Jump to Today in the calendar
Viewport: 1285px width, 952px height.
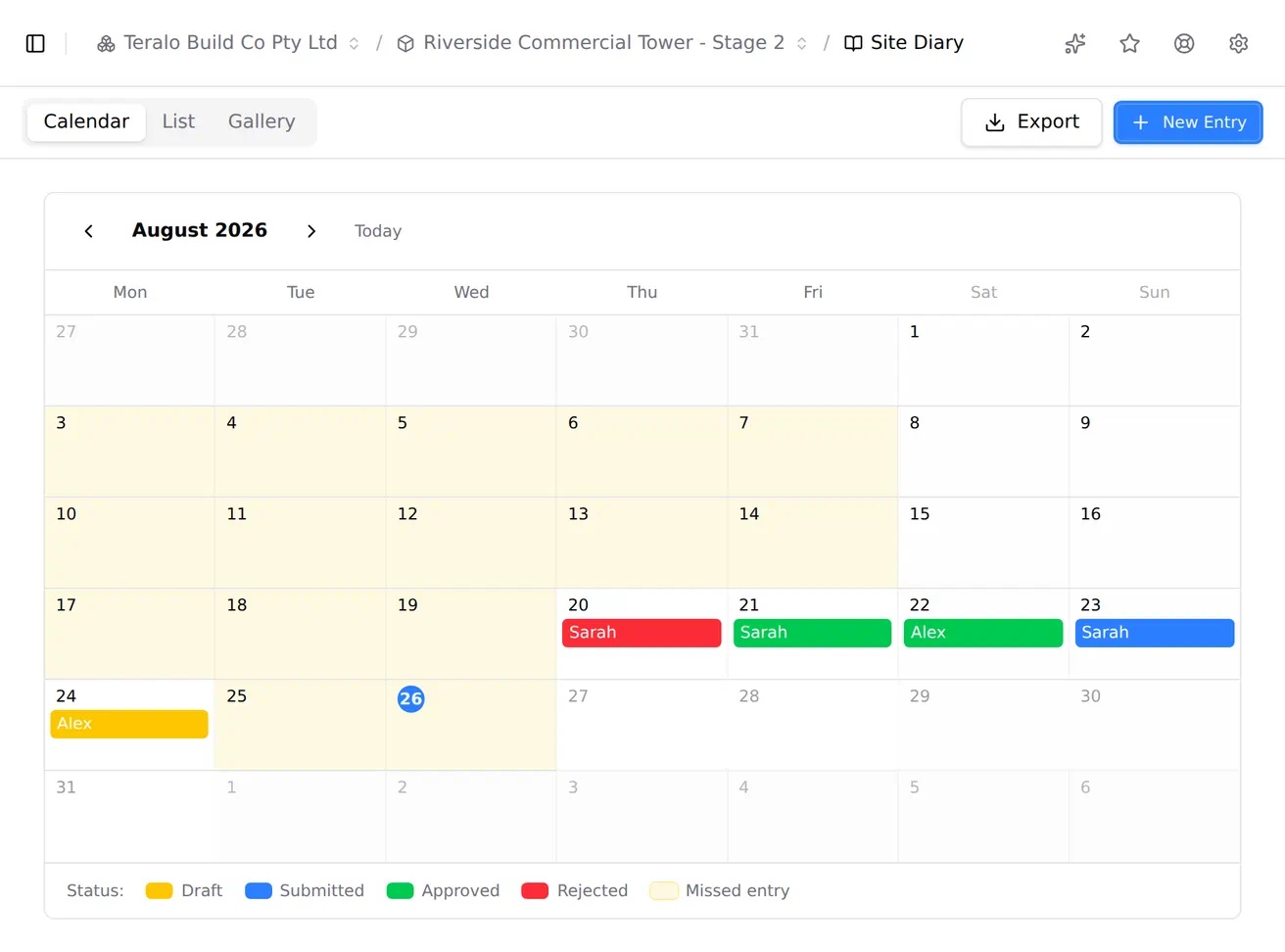pyautogui.click(x=378, y=231)
